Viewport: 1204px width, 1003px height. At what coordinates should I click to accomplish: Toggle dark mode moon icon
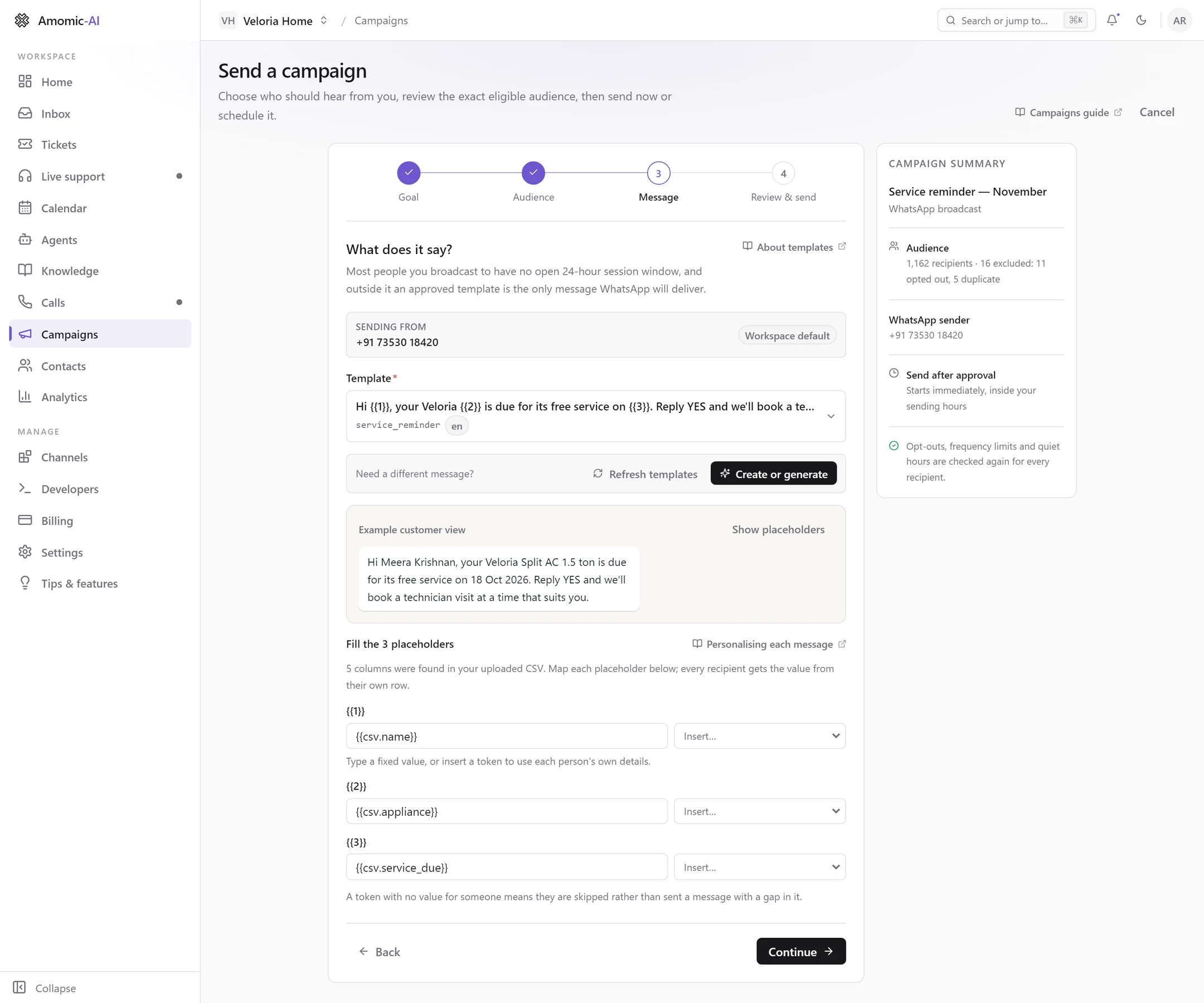[x=1141, y=20]
